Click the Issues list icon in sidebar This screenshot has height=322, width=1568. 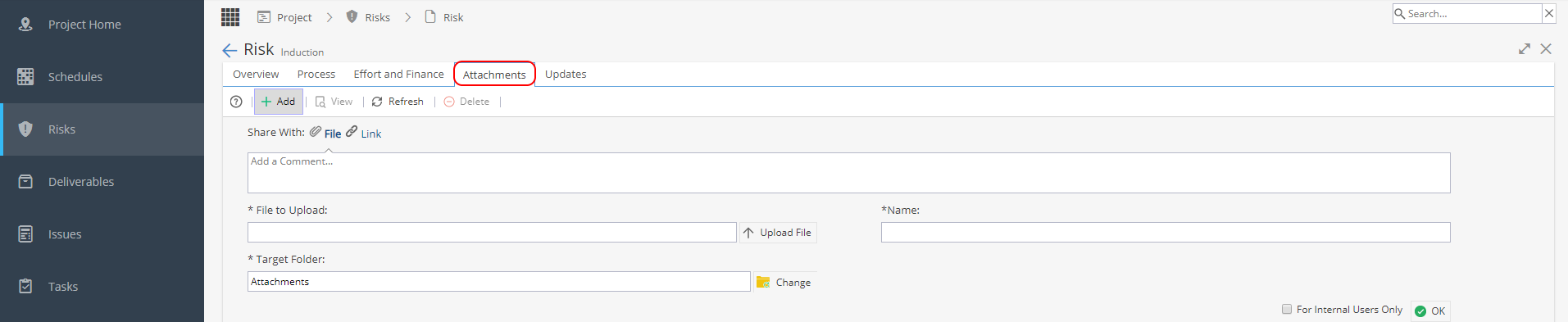pyautogui.click(x=25, y=234)
